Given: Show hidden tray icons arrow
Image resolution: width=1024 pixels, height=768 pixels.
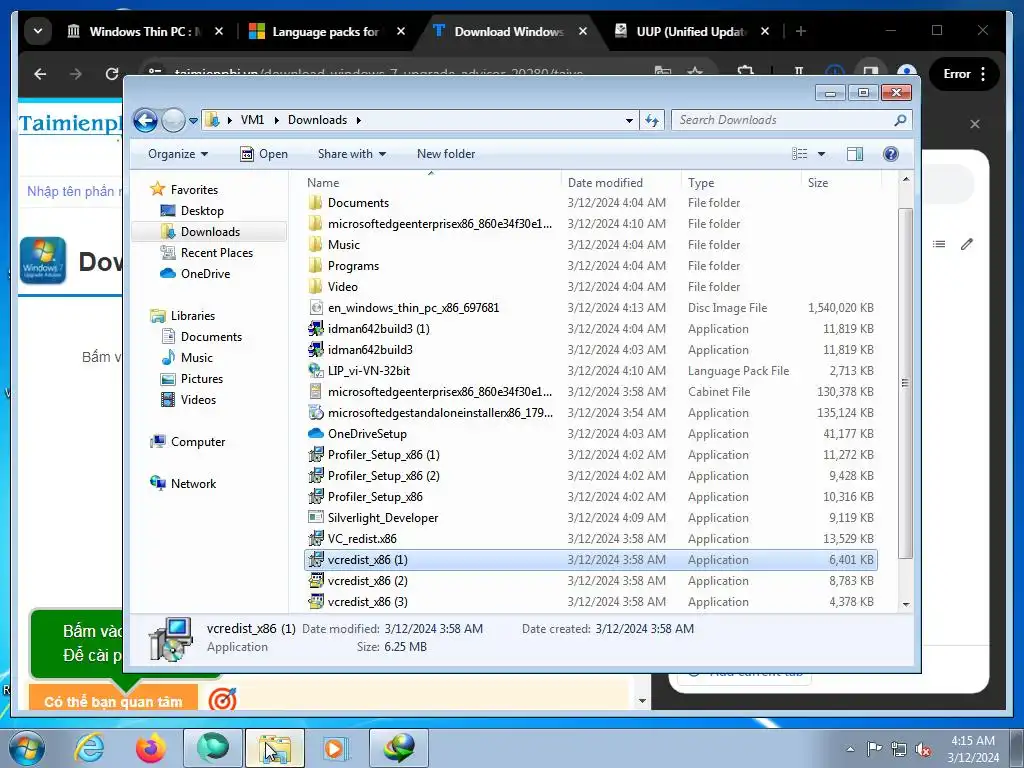Looking at the screenshot, I should point(850,750).
